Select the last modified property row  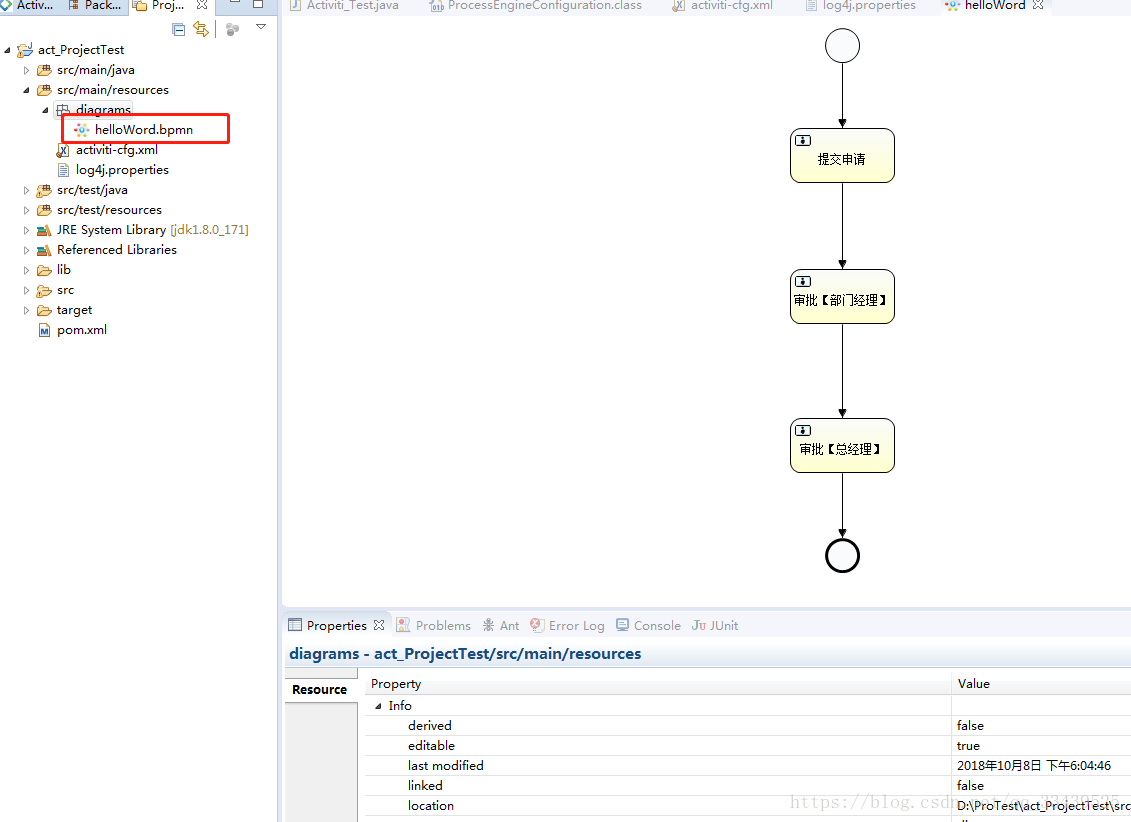(x=747, y=766)
